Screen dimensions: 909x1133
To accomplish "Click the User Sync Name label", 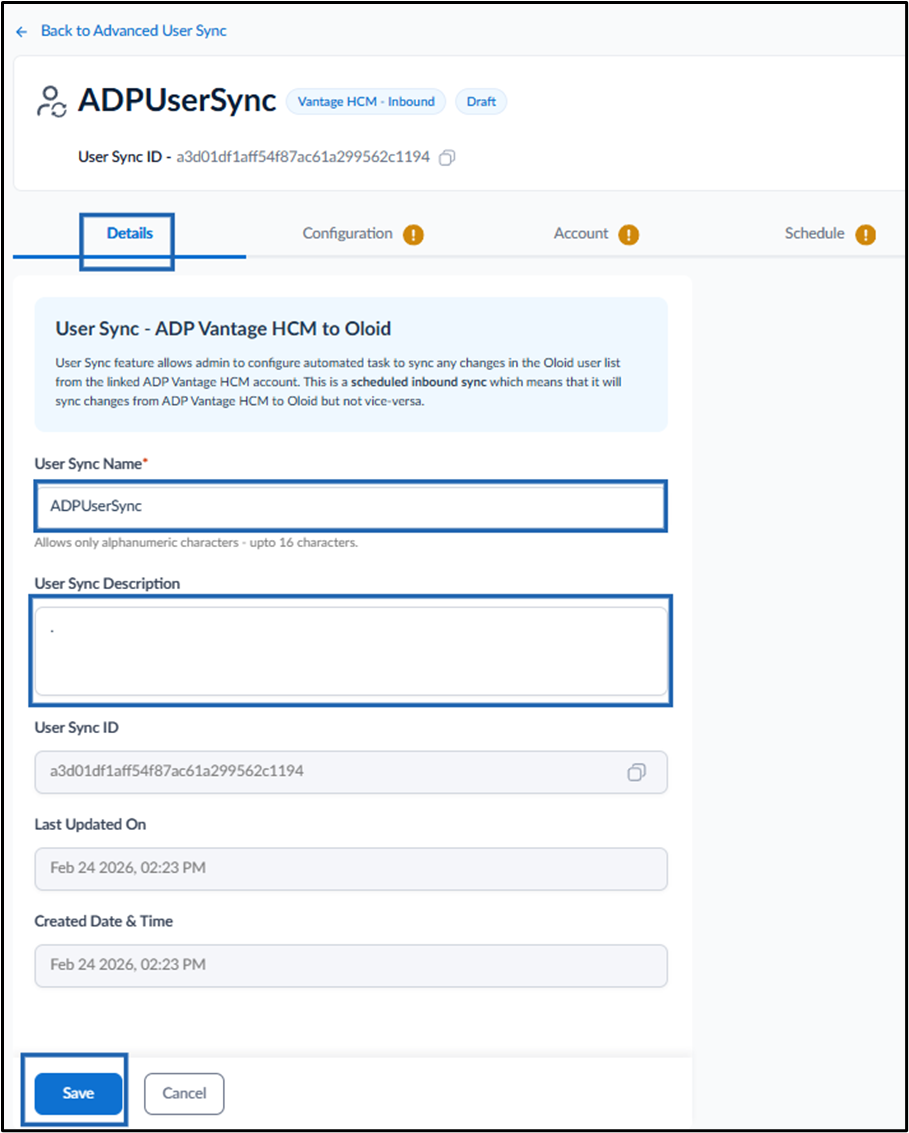I will pos(90,464).
